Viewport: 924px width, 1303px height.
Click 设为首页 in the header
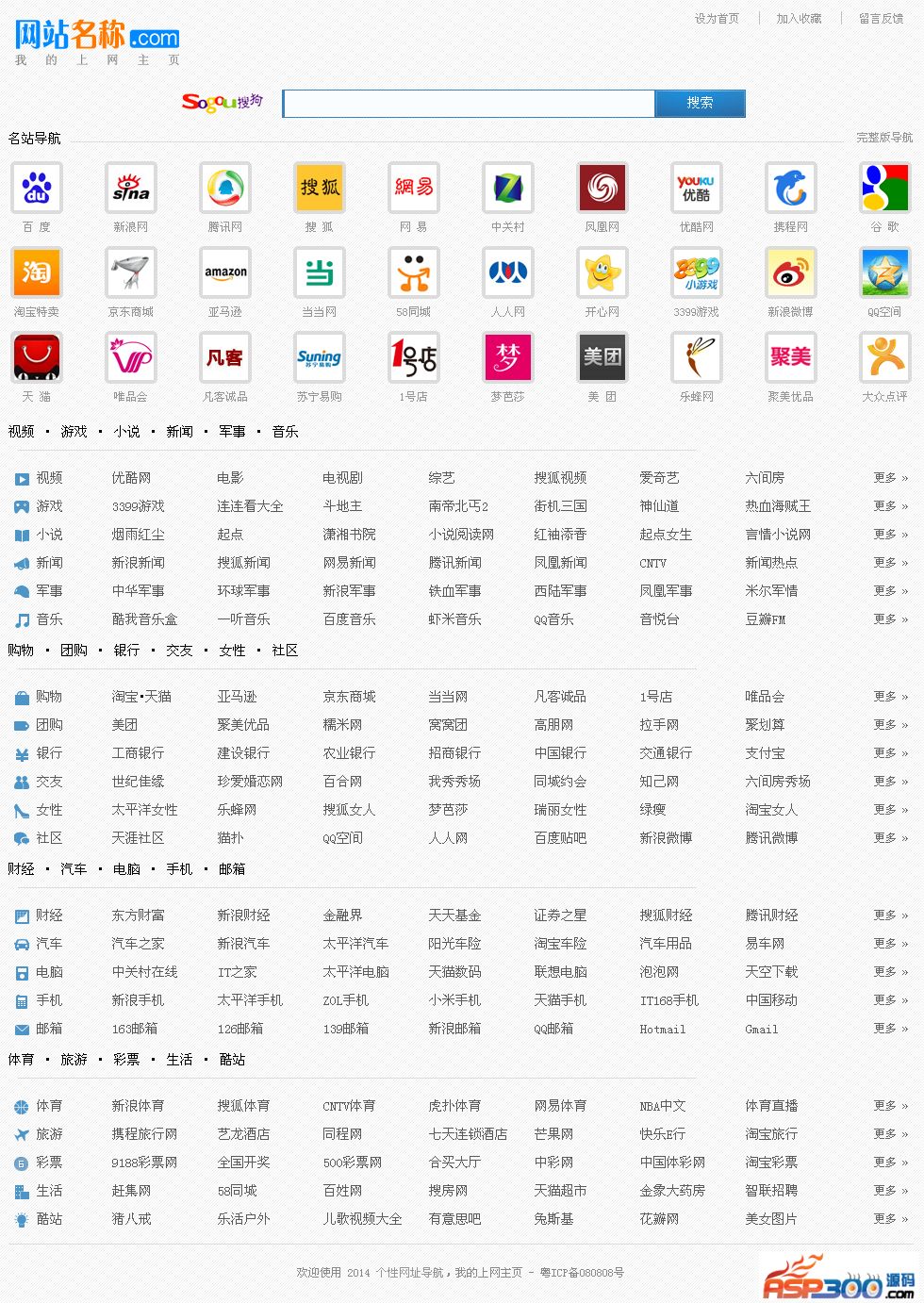click(x=717, y=18)
